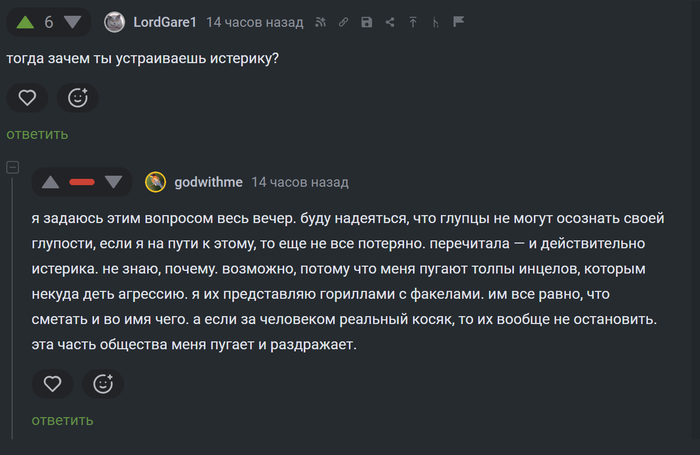Viewport: 700px width, 455px height.
Task: Open emoji reaction picker for godwithme's comment
Action: (x=103, y=383)
